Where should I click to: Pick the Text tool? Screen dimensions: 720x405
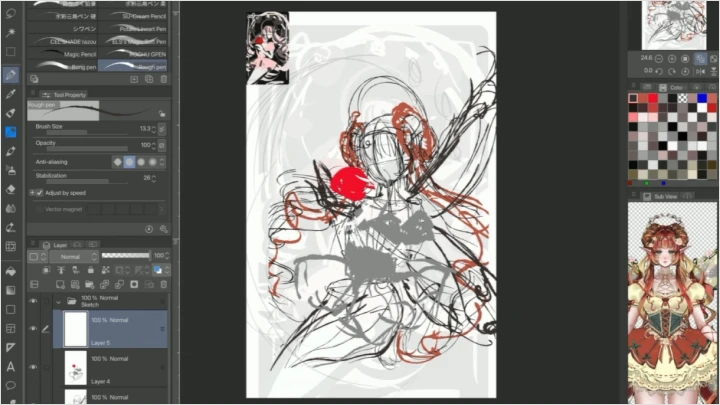(x=10, y=366)
